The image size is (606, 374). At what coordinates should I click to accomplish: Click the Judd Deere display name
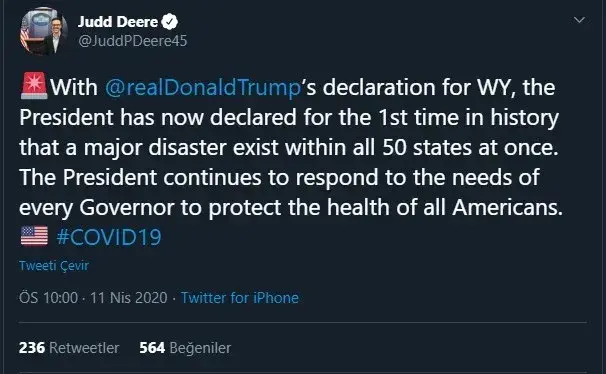tap(118, 22)
